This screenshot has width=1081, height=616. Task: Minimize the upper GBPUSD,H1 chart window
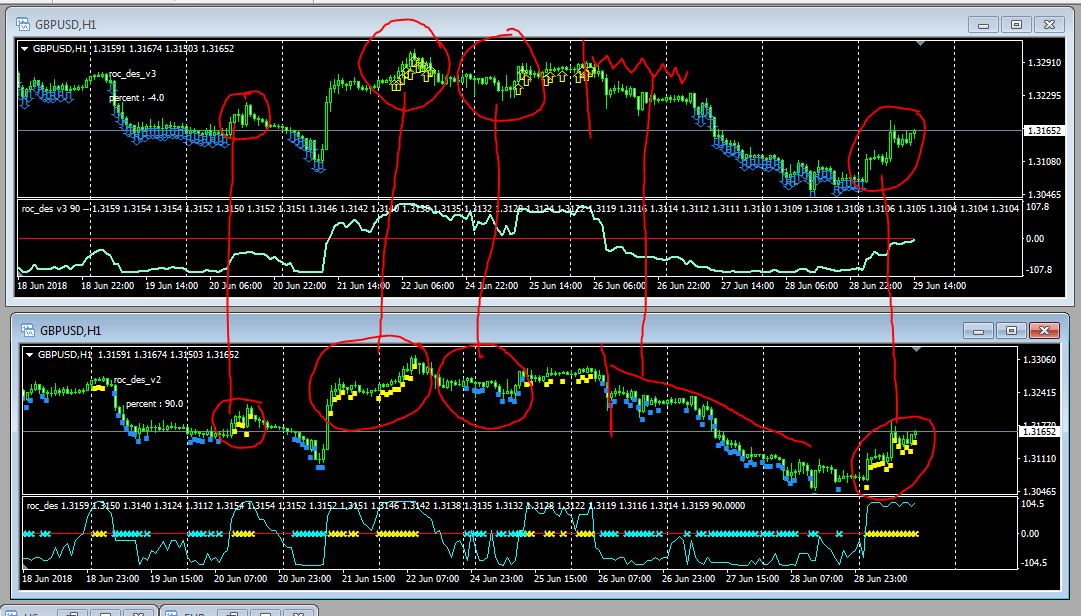tap(983, 25)
